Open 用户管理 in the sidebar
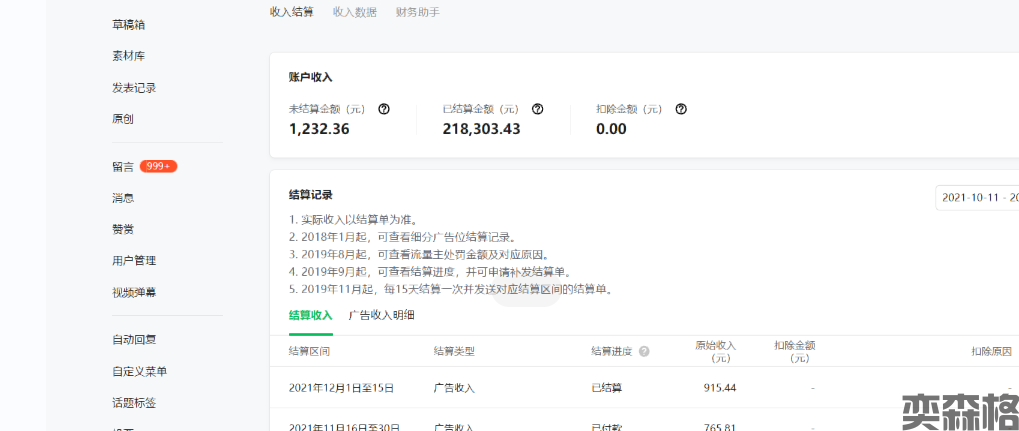This screenshot has height=431, width=1019. [134, 261]
